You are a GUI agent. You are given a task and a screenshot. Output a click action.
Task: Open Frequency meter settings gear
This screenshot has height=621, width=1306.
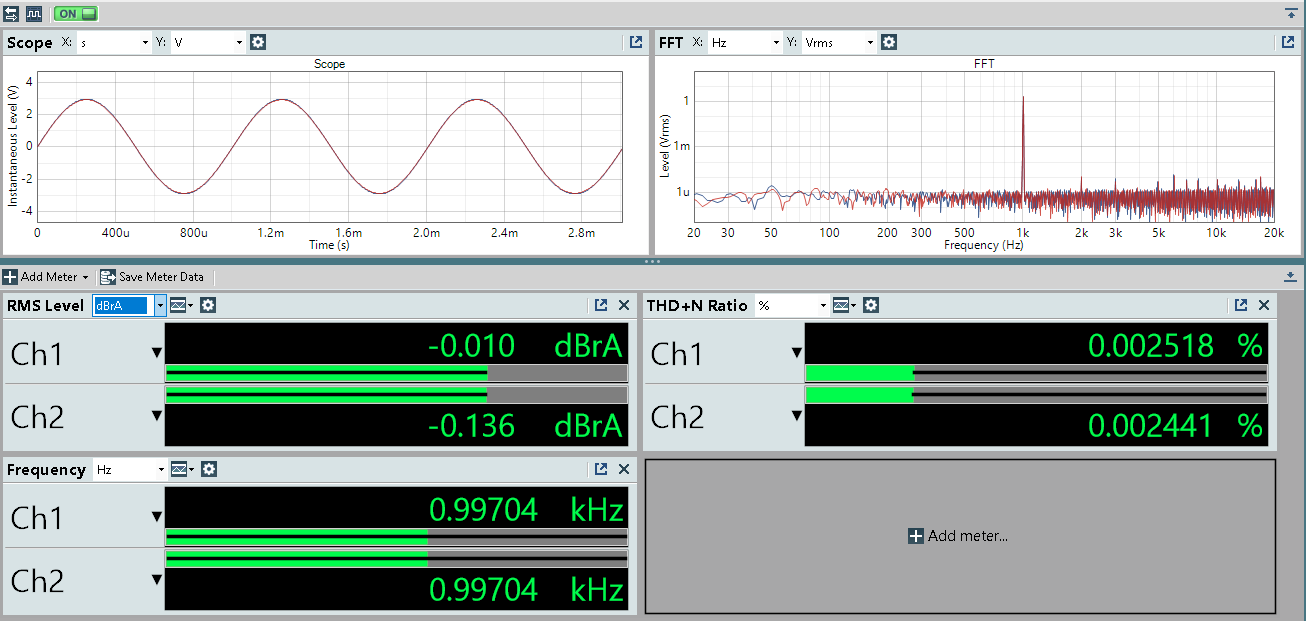coord(209,469)
